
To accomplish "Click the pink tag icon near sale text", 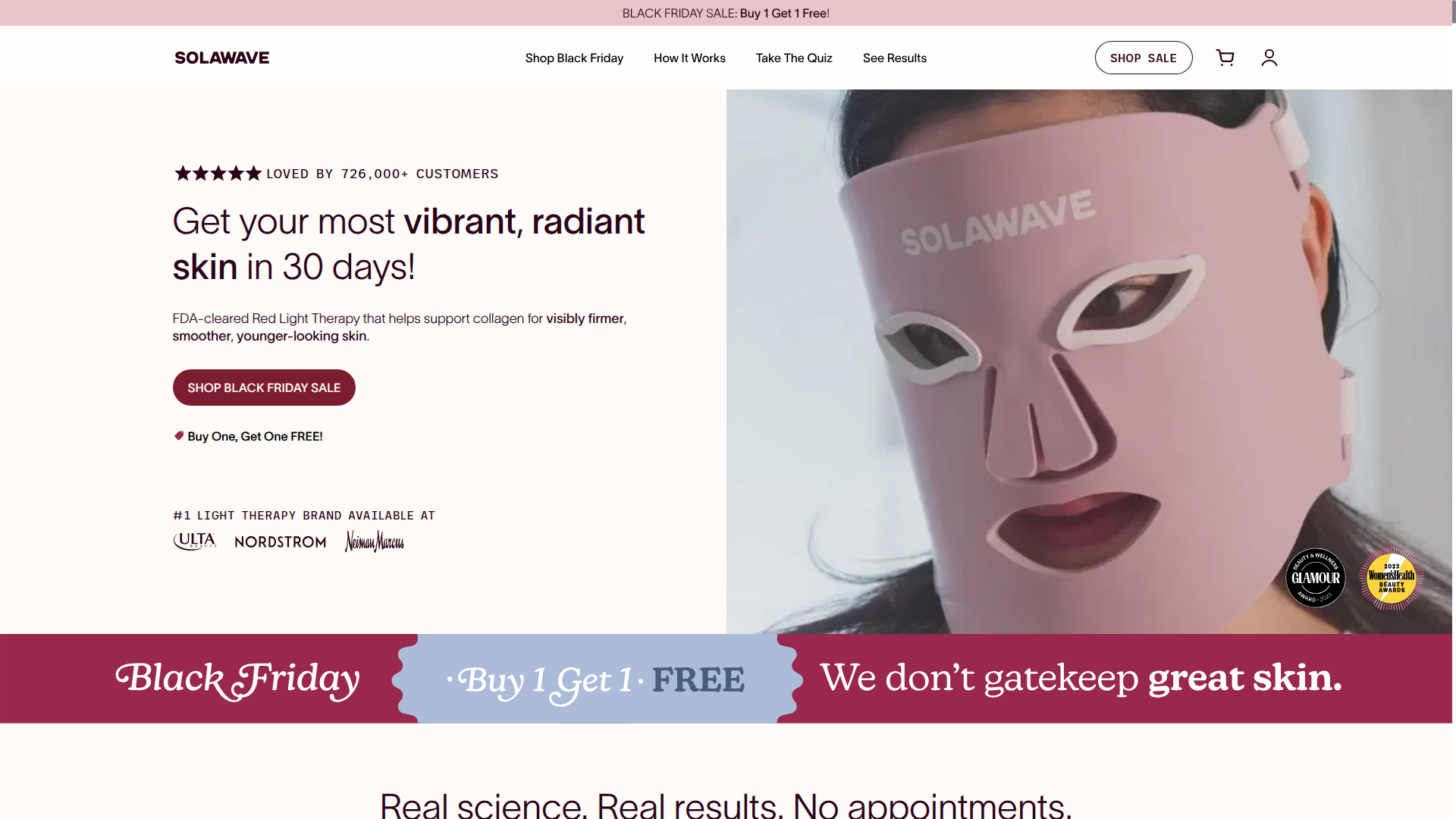I will (178, 435).
